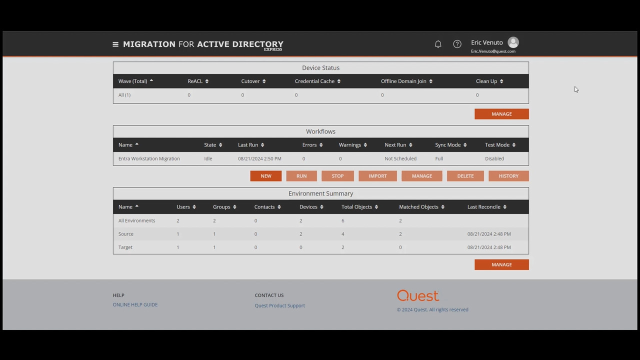Click the help question mark icon
Screen dimensions: 640x360
click(x=457, y=44)
